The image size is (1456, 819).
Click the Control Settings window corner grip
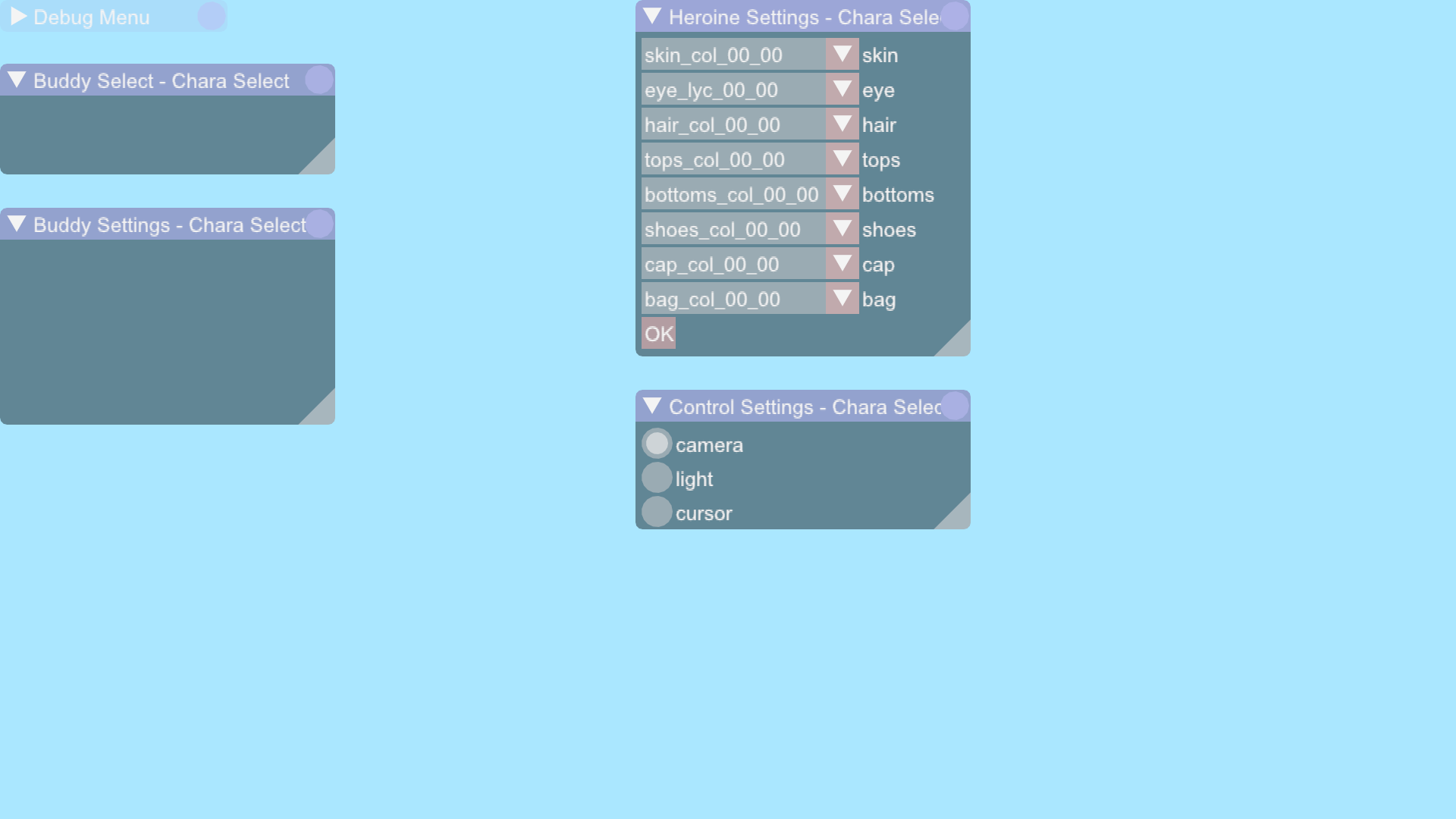point(957,516)
